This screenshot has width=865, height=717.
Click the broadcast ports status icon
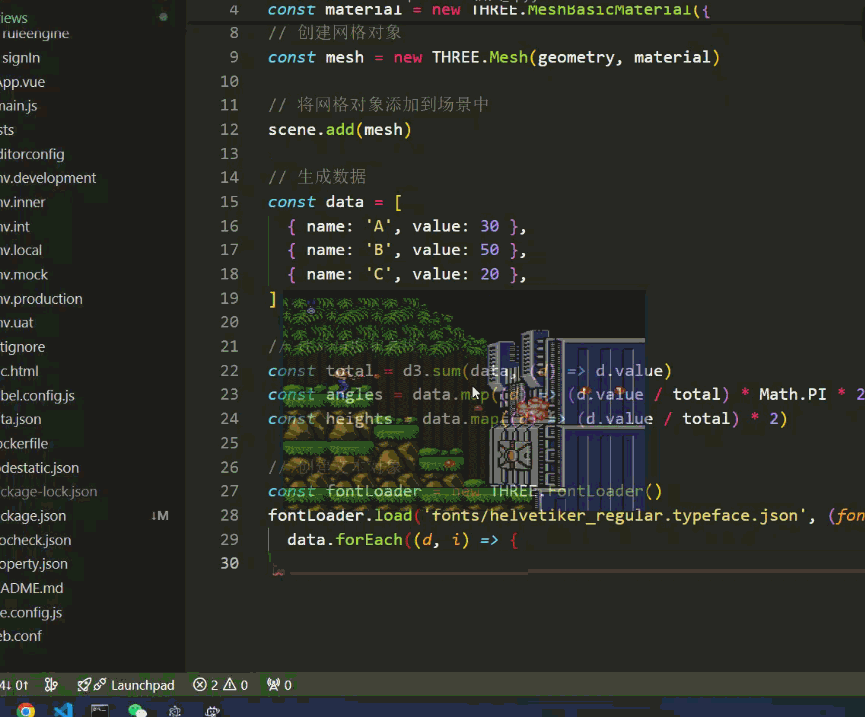272,685
